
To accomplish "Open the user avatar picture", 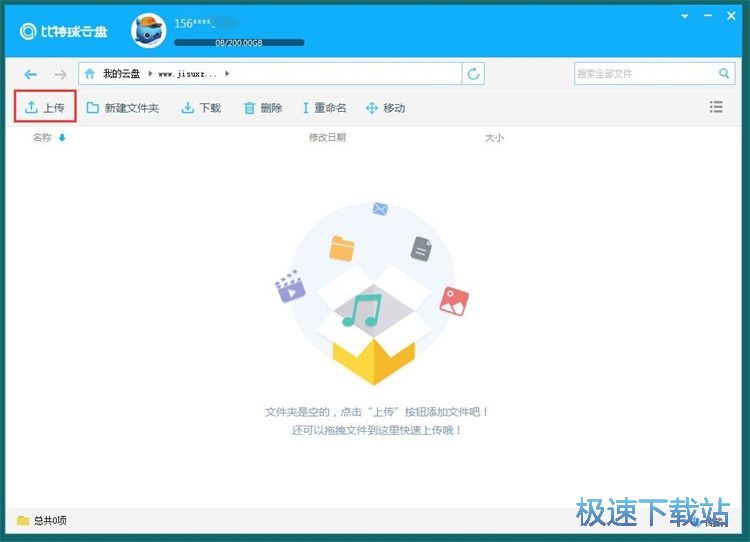I will click(149, 31).
